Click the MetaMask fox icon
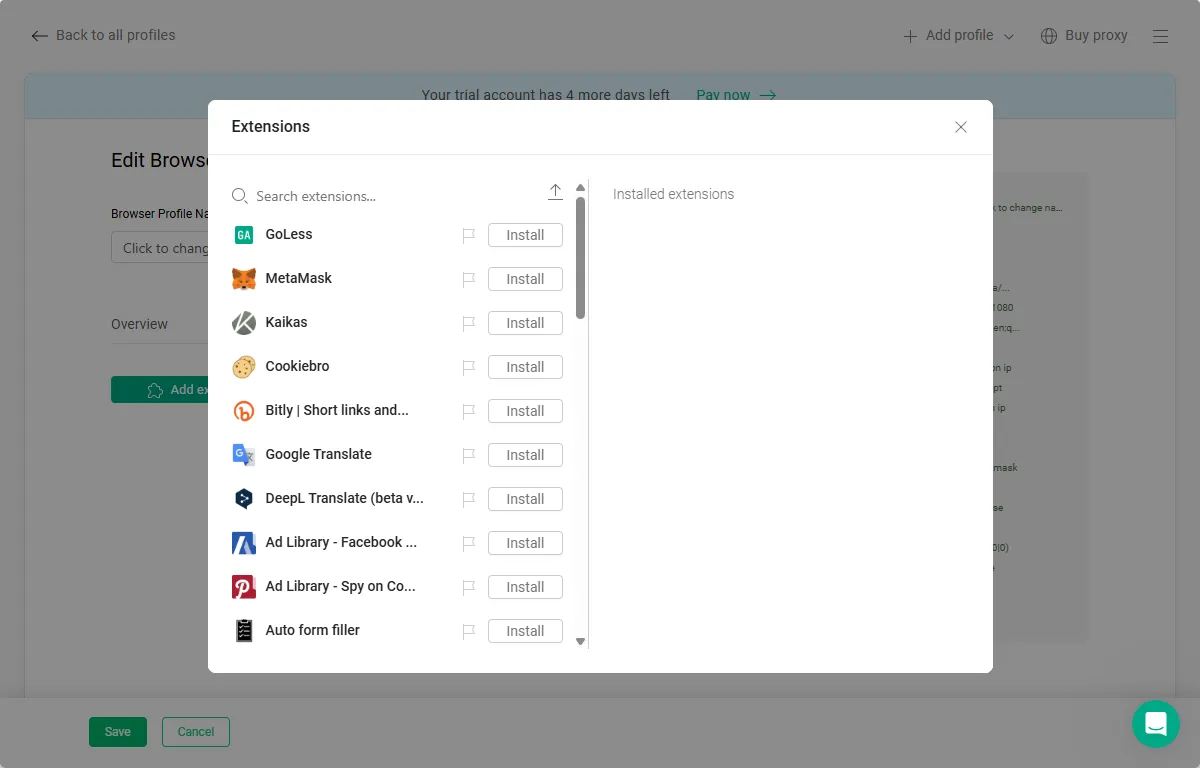 point(244,279)
